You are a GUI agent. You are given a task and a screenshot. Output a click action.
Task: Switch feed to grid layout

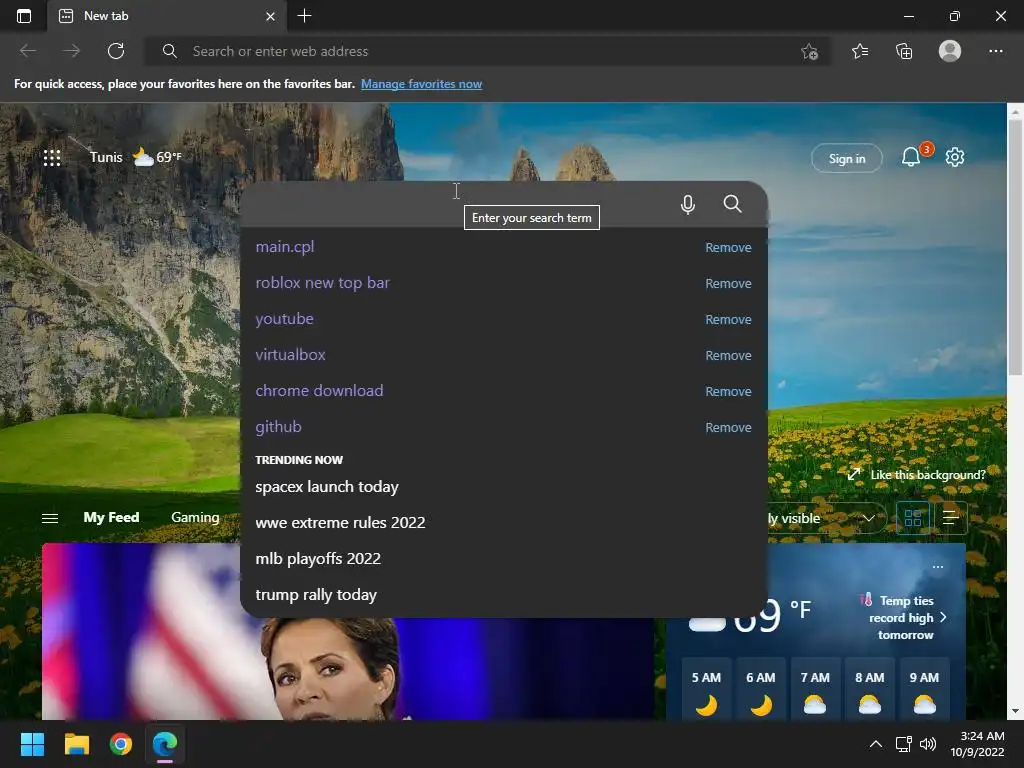912,519
